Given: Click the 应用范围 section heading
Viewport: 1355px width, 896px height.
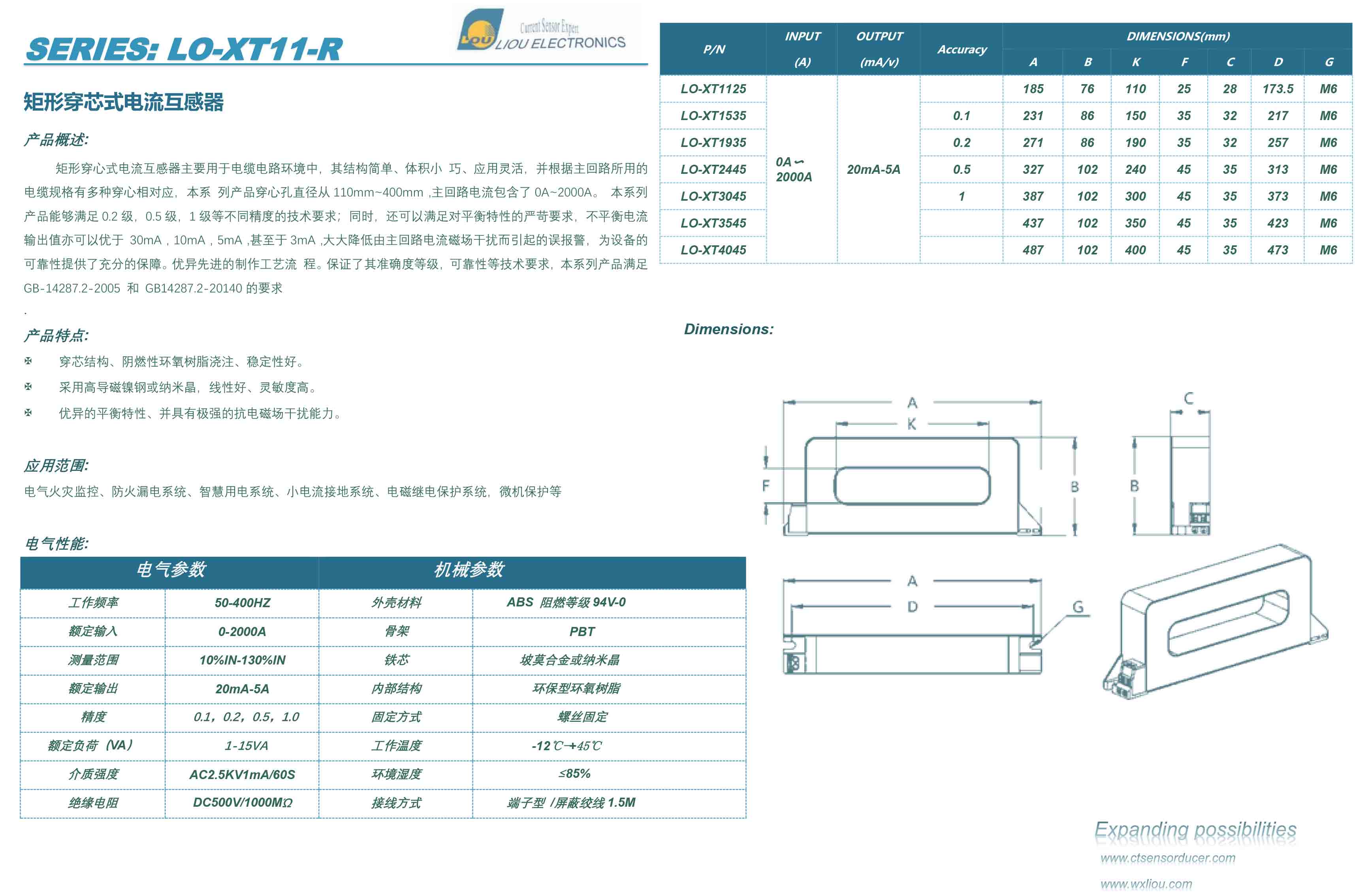Looking at the screenshot, I should [56, 465].
